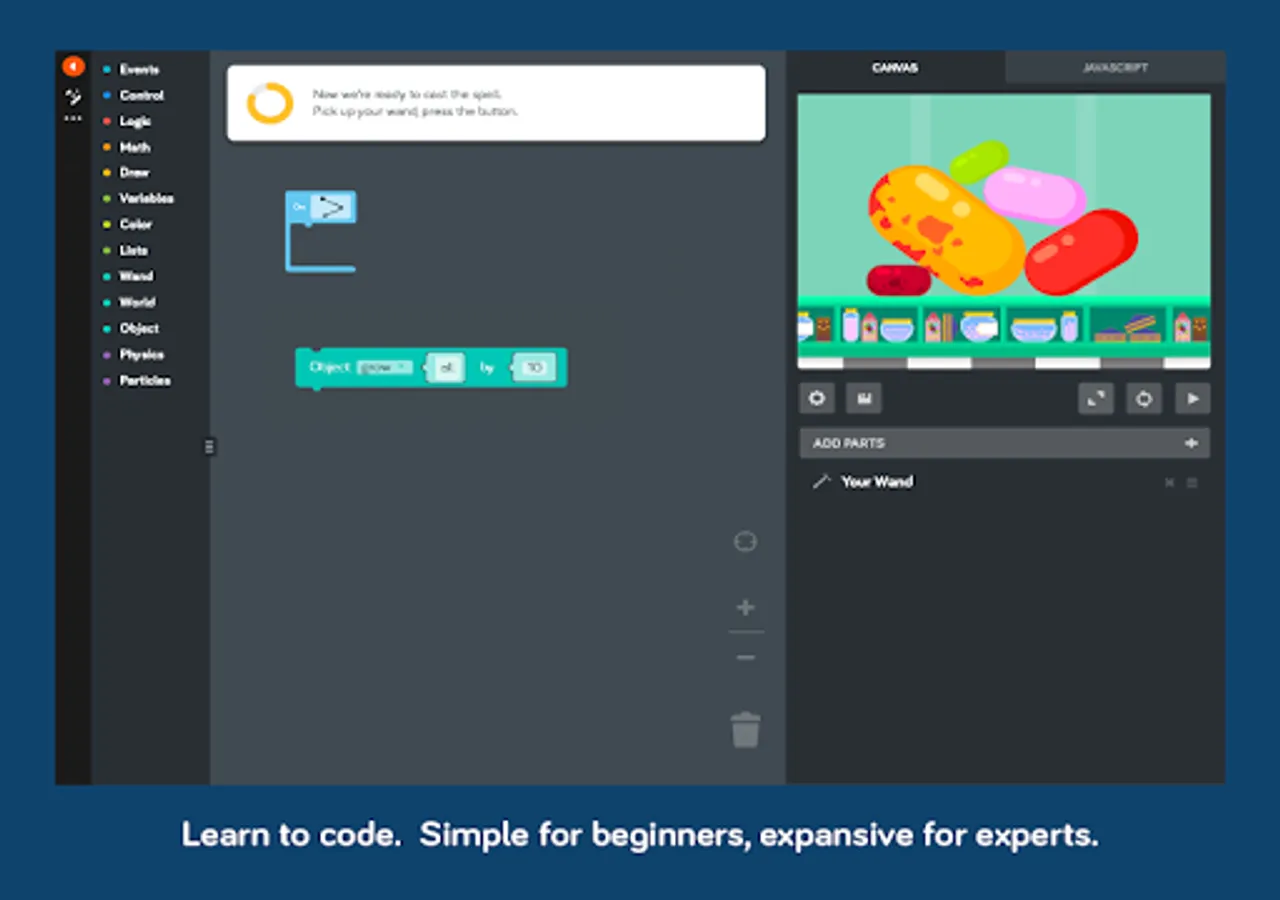The width and height of the screenshot is (1280, 900).
Task: Open the Math block category
Action: pos(135,147)
